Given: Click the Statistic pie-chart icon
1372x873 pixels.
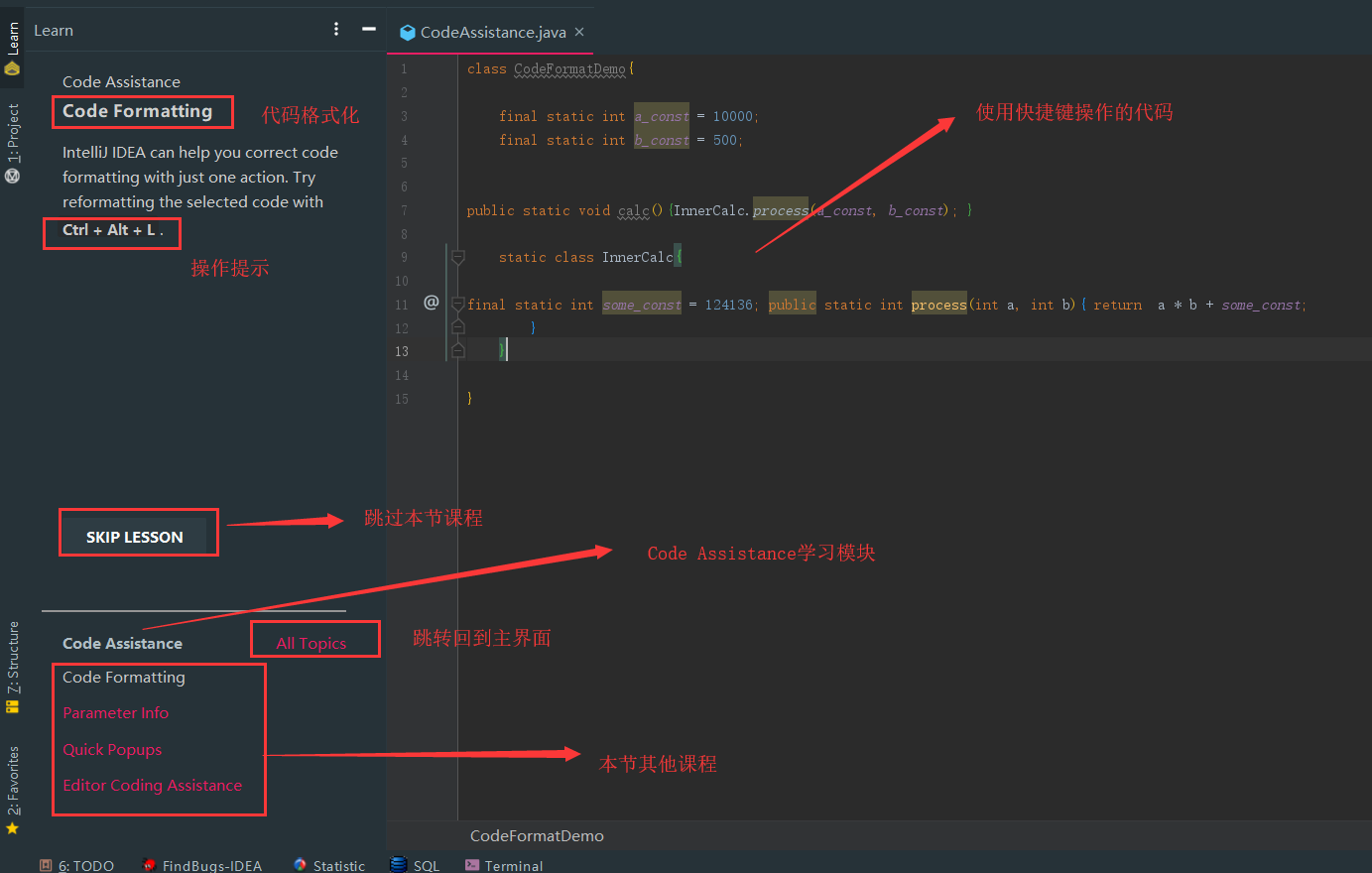Looking at the screenshot, I should click(299, 864).
